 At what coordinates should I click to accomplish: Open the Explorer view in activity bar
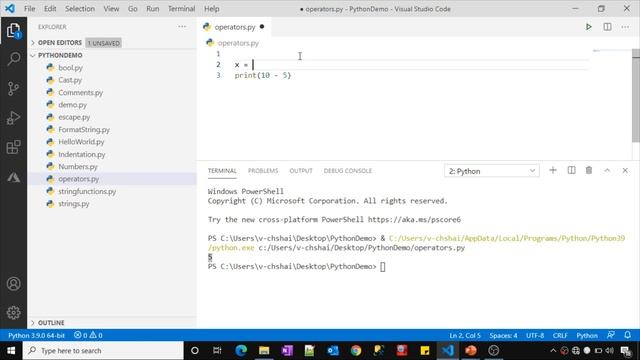[x=13, y=31]
